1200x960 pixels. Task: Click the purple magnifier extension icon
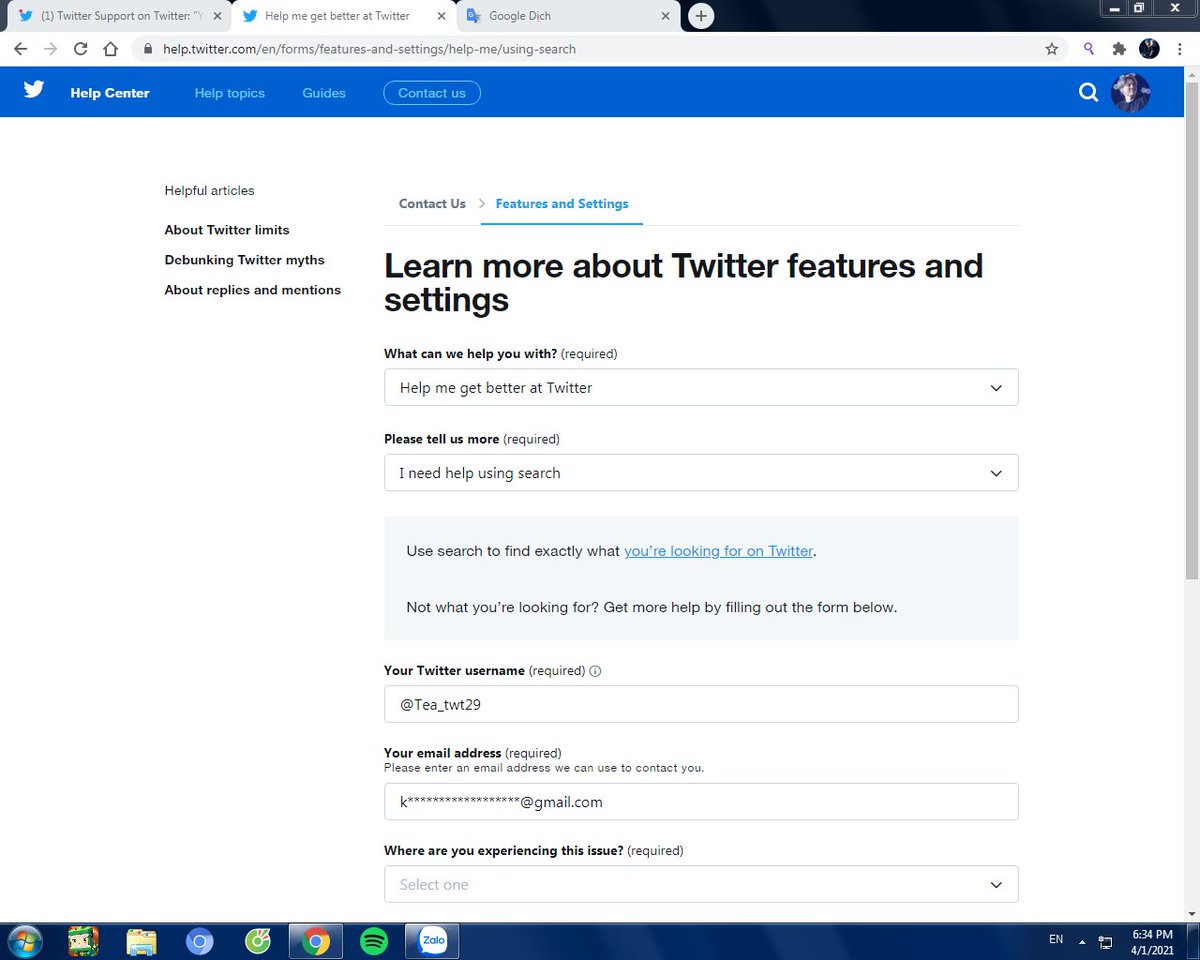(1089, 48)
